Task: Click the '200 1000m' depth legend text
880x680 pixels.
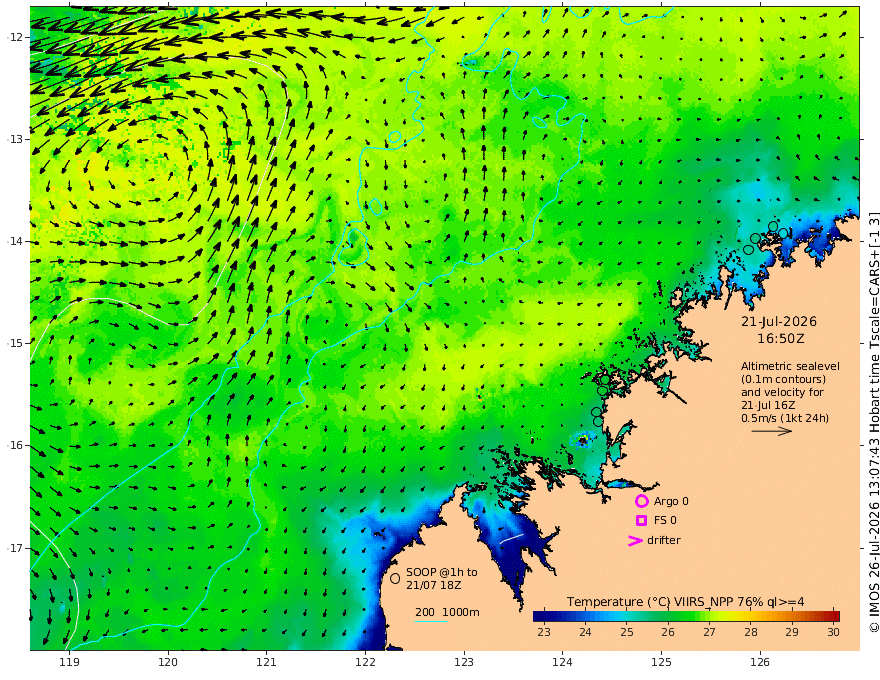Action: pos(447,612)
